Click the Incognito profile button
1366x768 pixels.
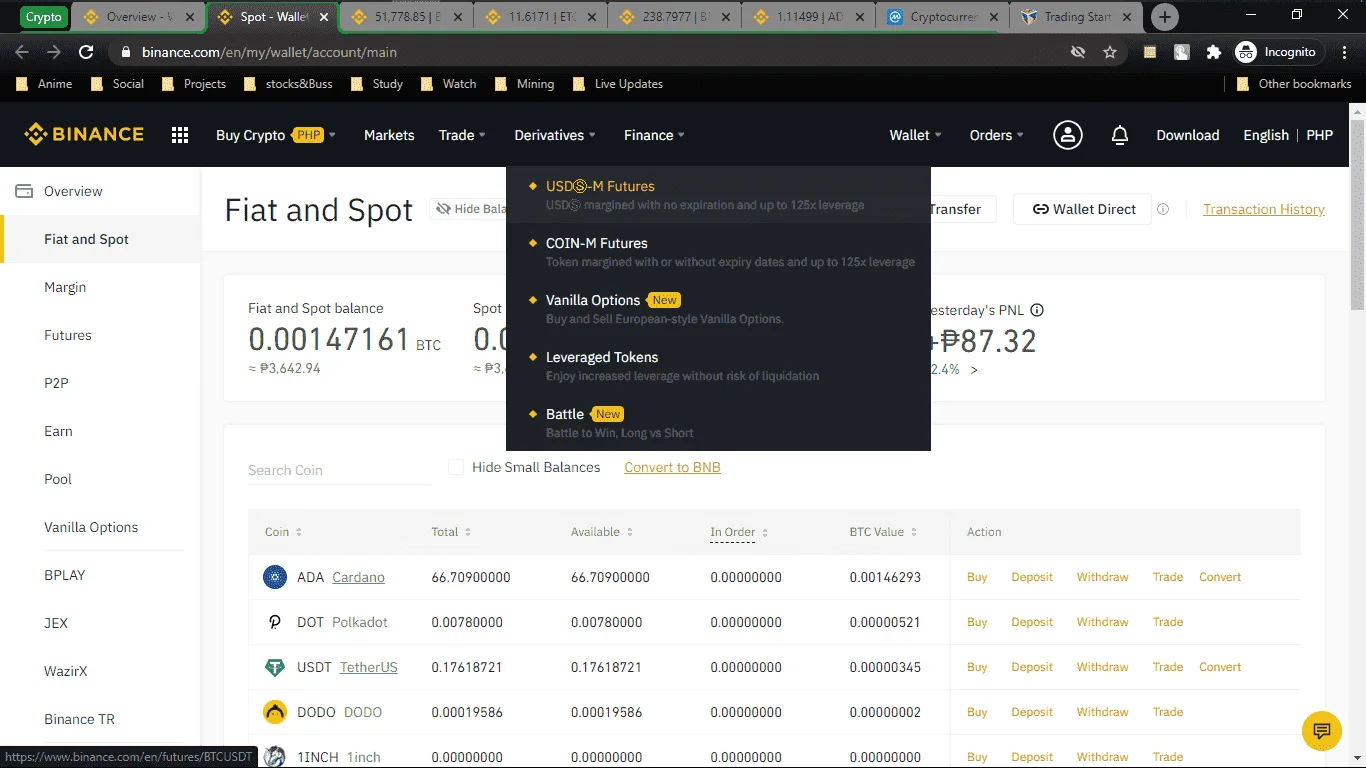pos(1280,52)
